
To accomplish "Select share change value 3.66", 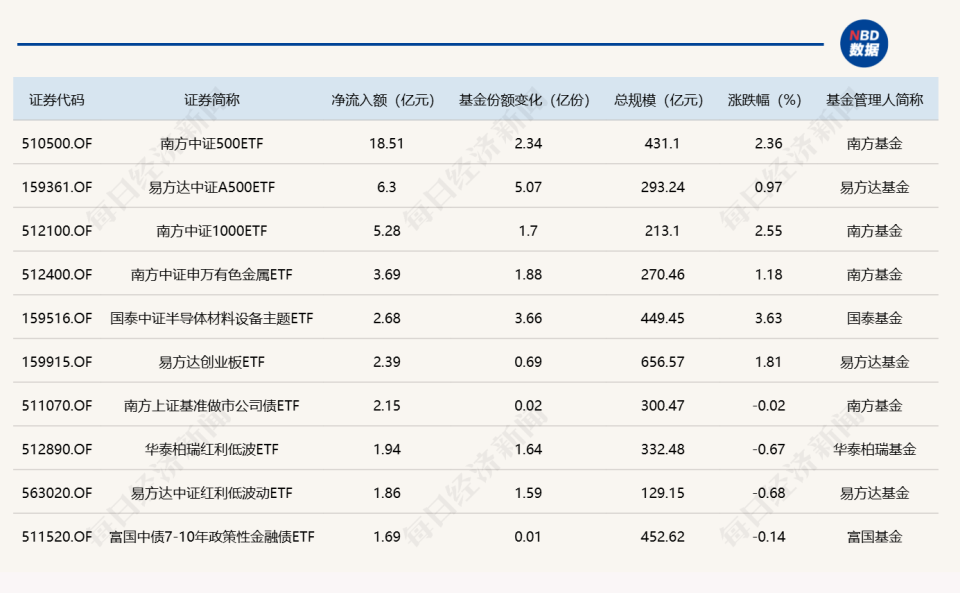I will click(528, 318).
